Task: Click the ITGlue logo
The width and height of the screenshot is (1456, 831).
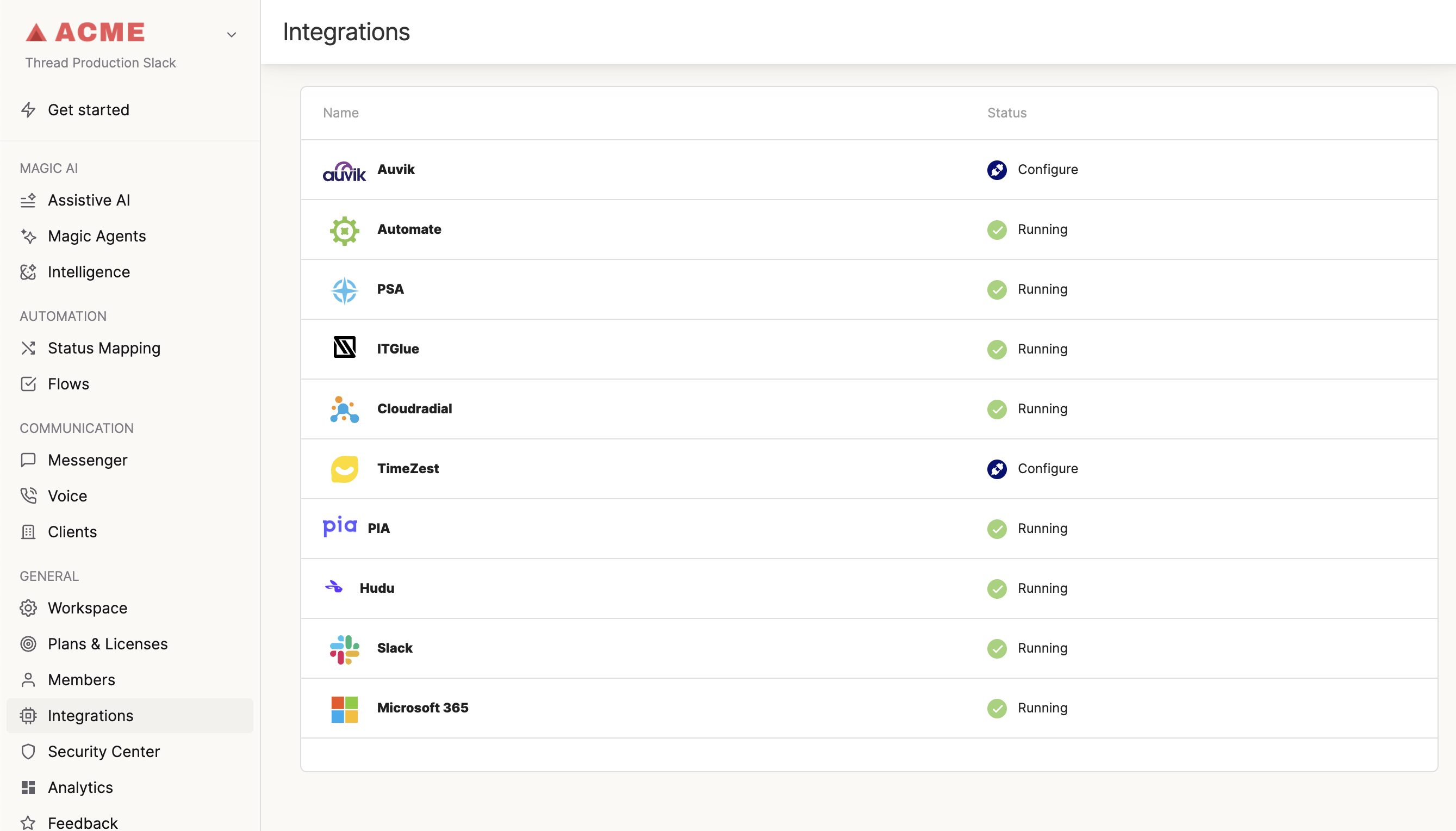Action: pyautogui.click(x=345, y=348)
